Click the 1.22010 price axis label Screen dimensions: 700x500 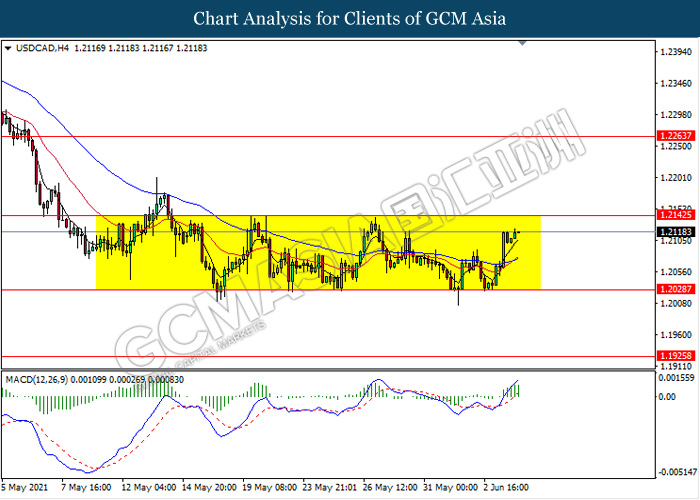point(676,178)
